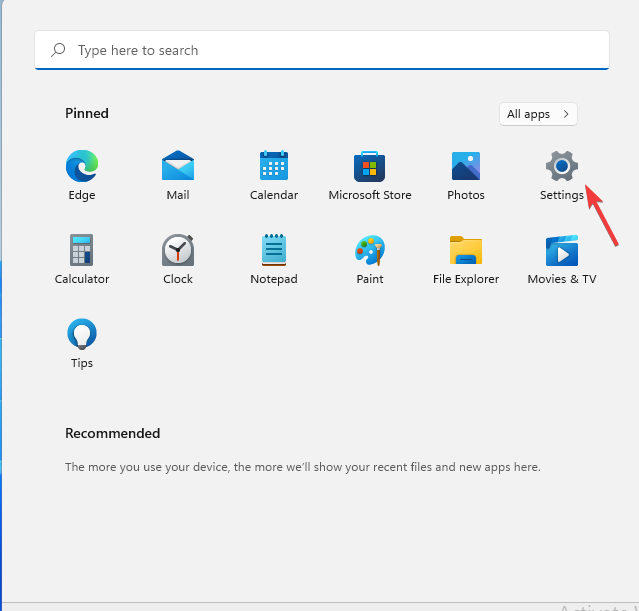Open the Tips lightbulb app
This screenshot has height=611, width=639.
[x=82, y=334]
